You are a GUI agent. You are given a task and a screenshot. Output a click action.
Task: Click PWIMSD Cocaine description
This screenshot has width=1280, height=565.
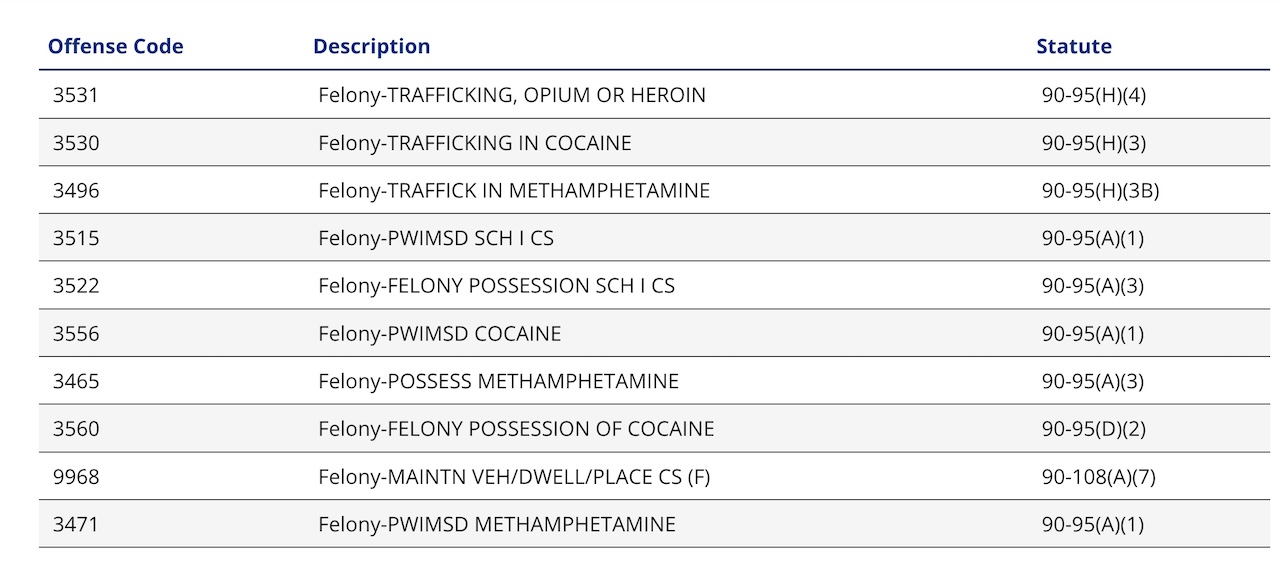pos(439,333)
